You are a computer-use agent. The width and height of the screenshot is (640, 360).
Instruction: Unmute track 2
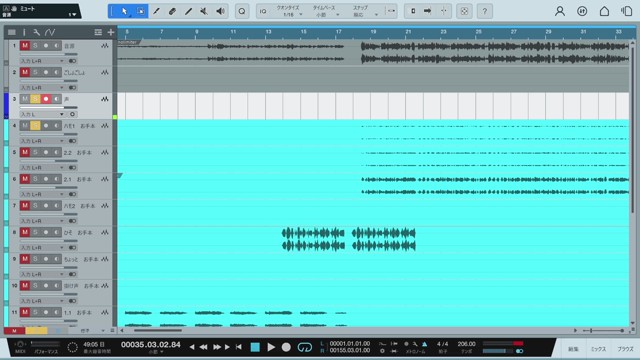click(25, 73)
